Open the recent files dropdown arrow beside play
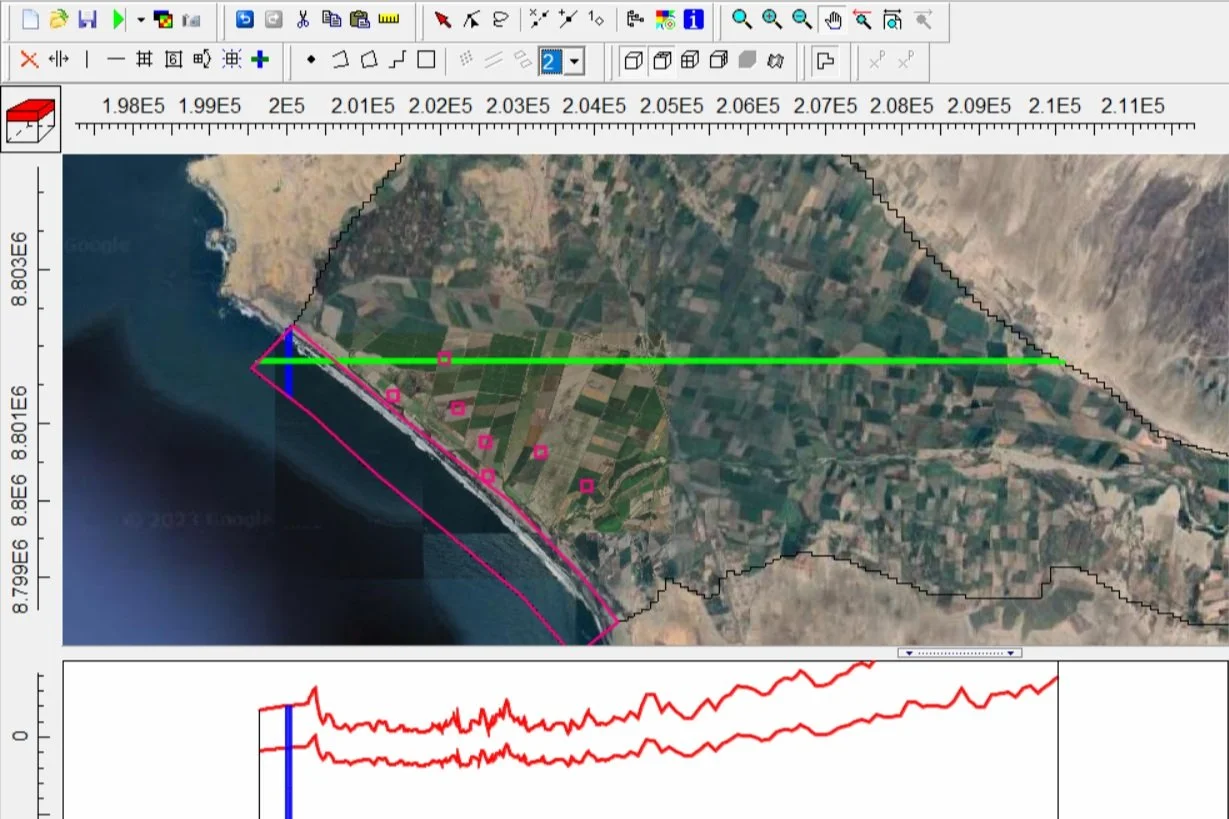The width and height of the screenshot is (1229, 819). coord(140,18)
